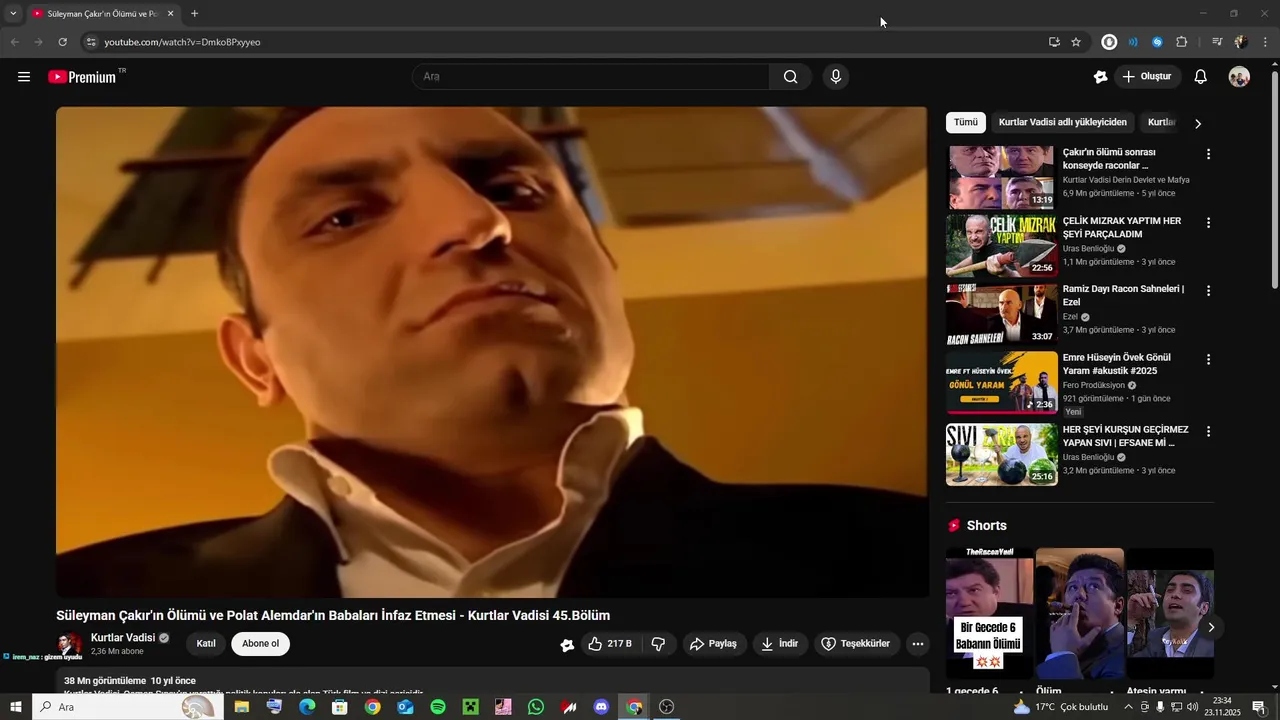
Task: Click the main video player
Action: 492,352
